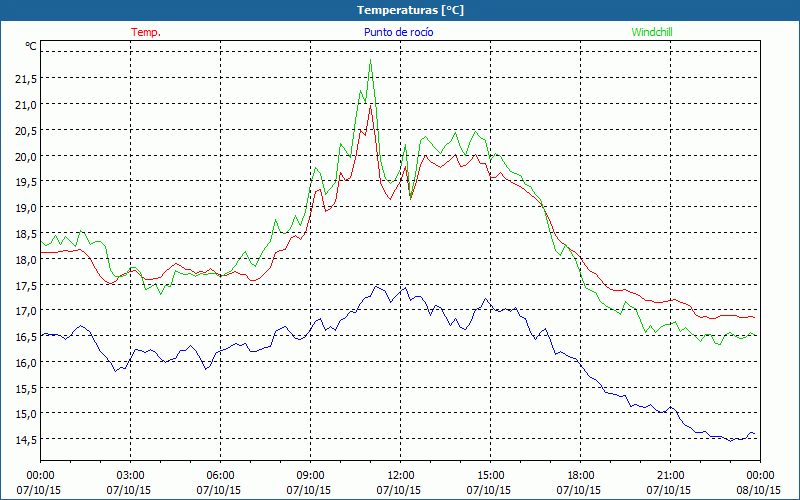This screenshot has height=500, width=800.
Task: Click the 08/10/15 date label
Action: click(x=759, y=490)
